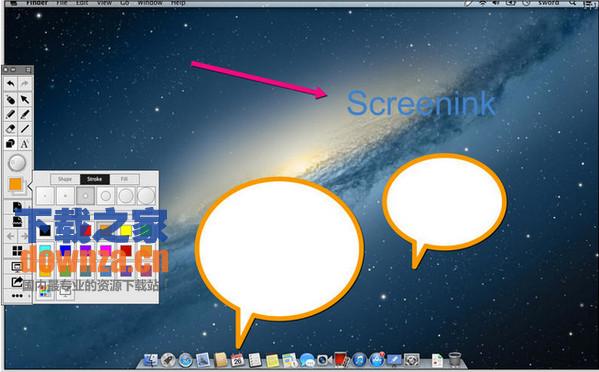599x372 pixels.
Task: Select the spray/tag tool beside the pointer
Action: [x=11, y=99]
